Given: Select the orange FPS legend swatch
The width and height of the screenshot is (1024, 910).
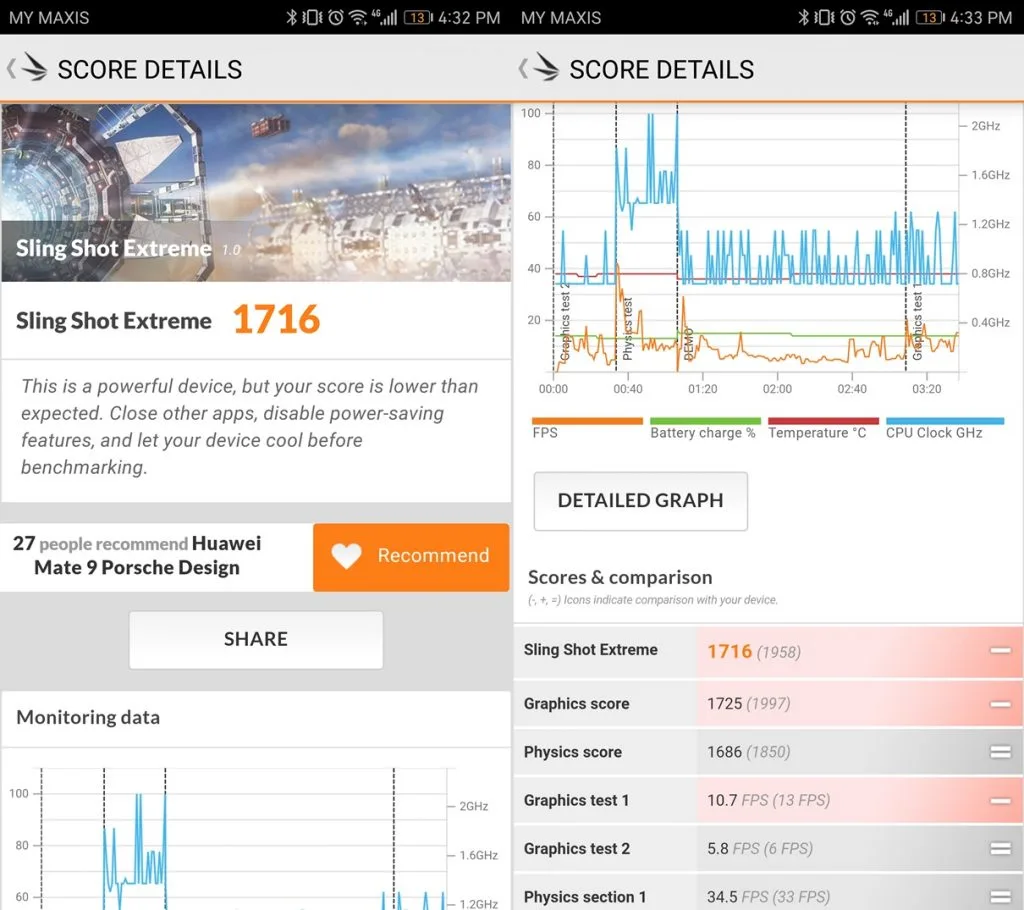Looking at the screenshot, I should click(x=587, y=421).
